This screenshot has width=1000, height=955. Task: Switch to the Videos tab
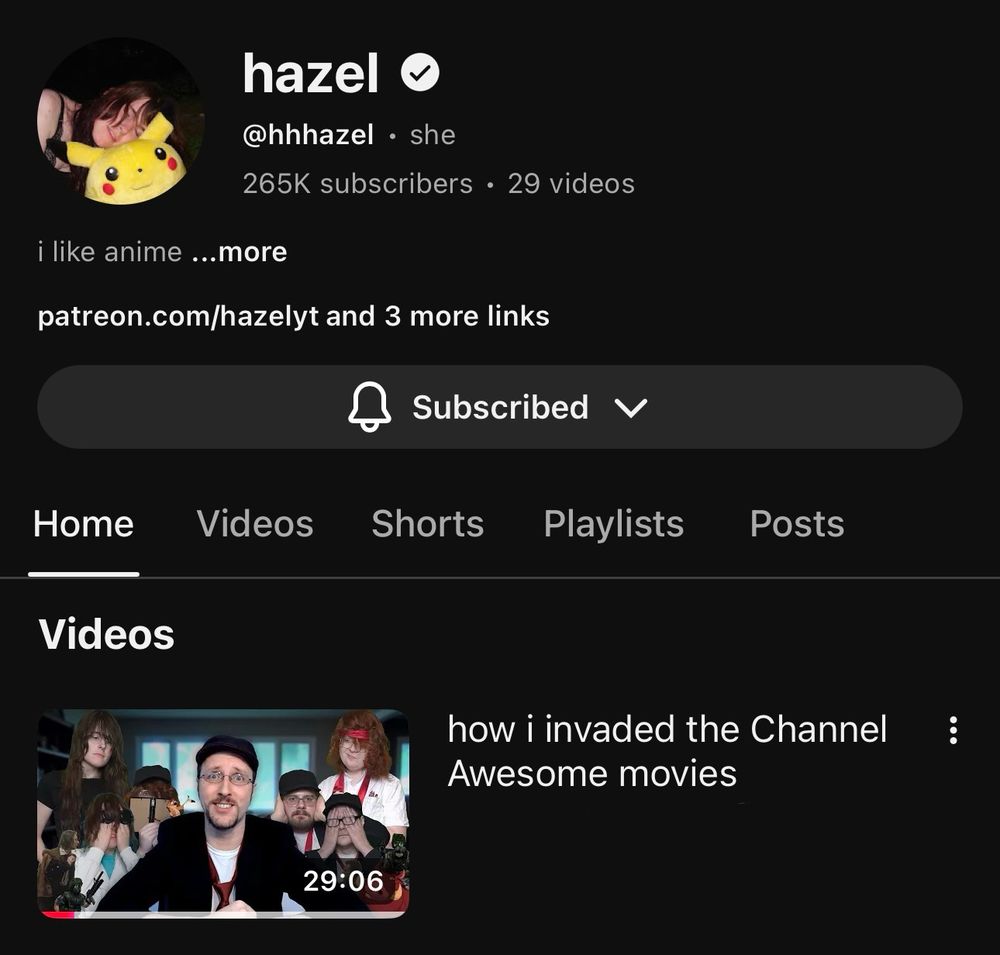pyautogui.click(x=255, y=524)
